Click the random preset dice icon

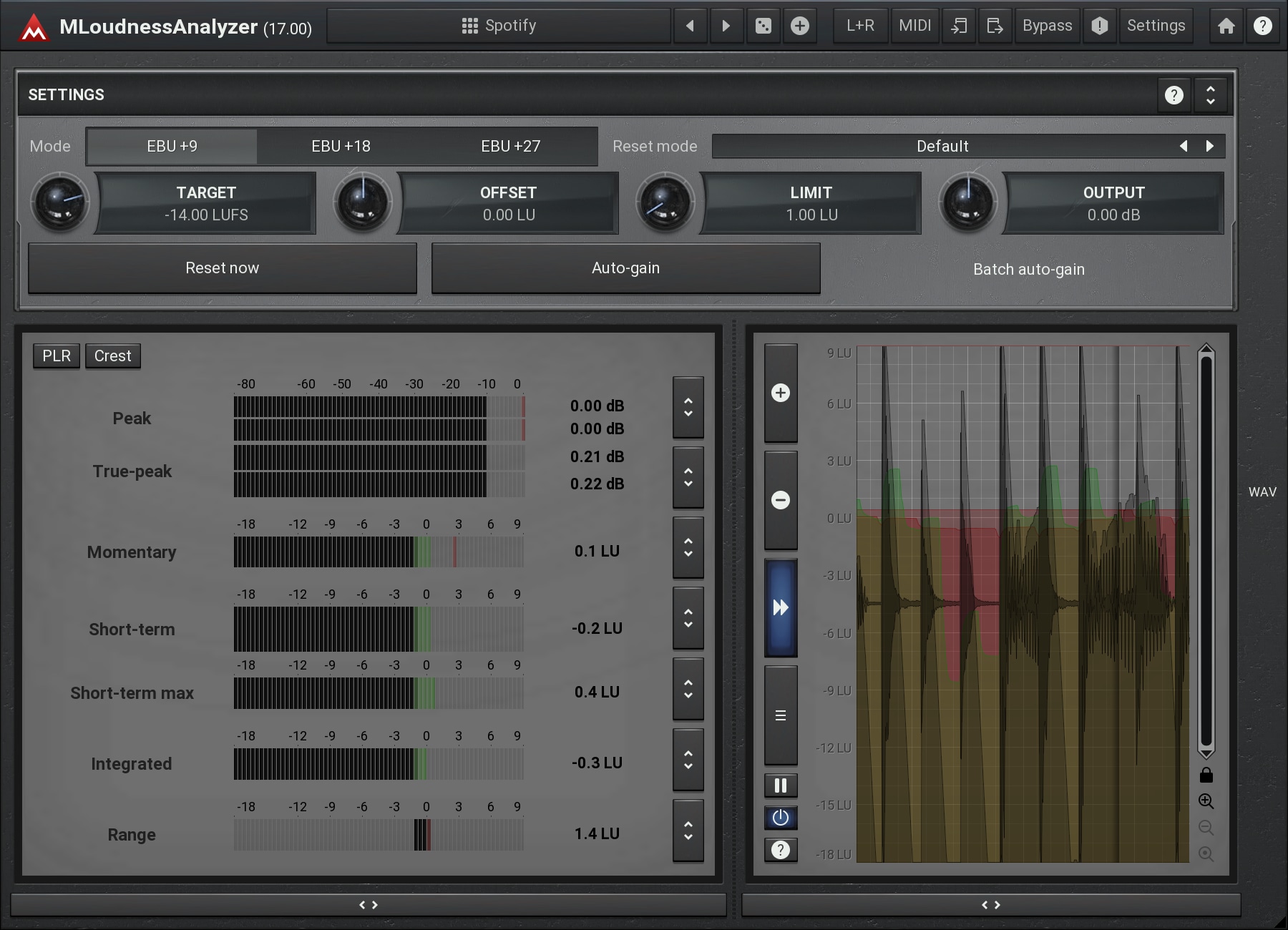(763, 26)
